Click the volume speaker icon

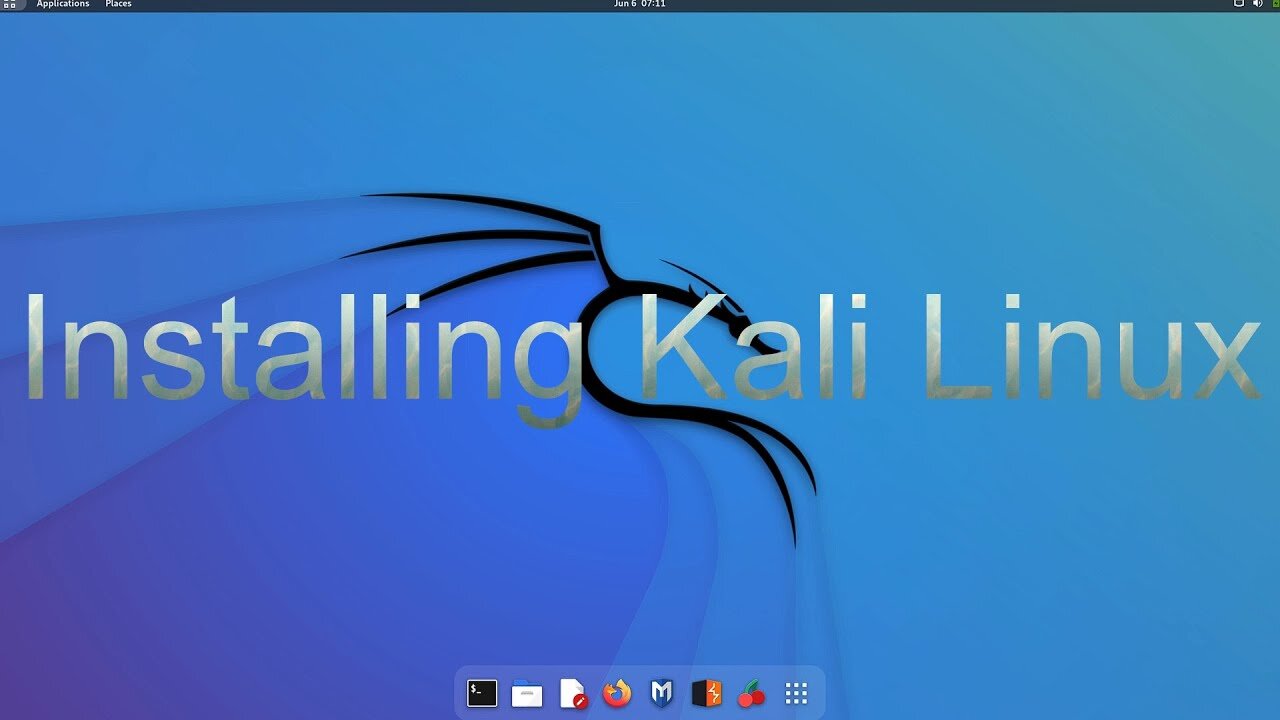pos(1257,4)
